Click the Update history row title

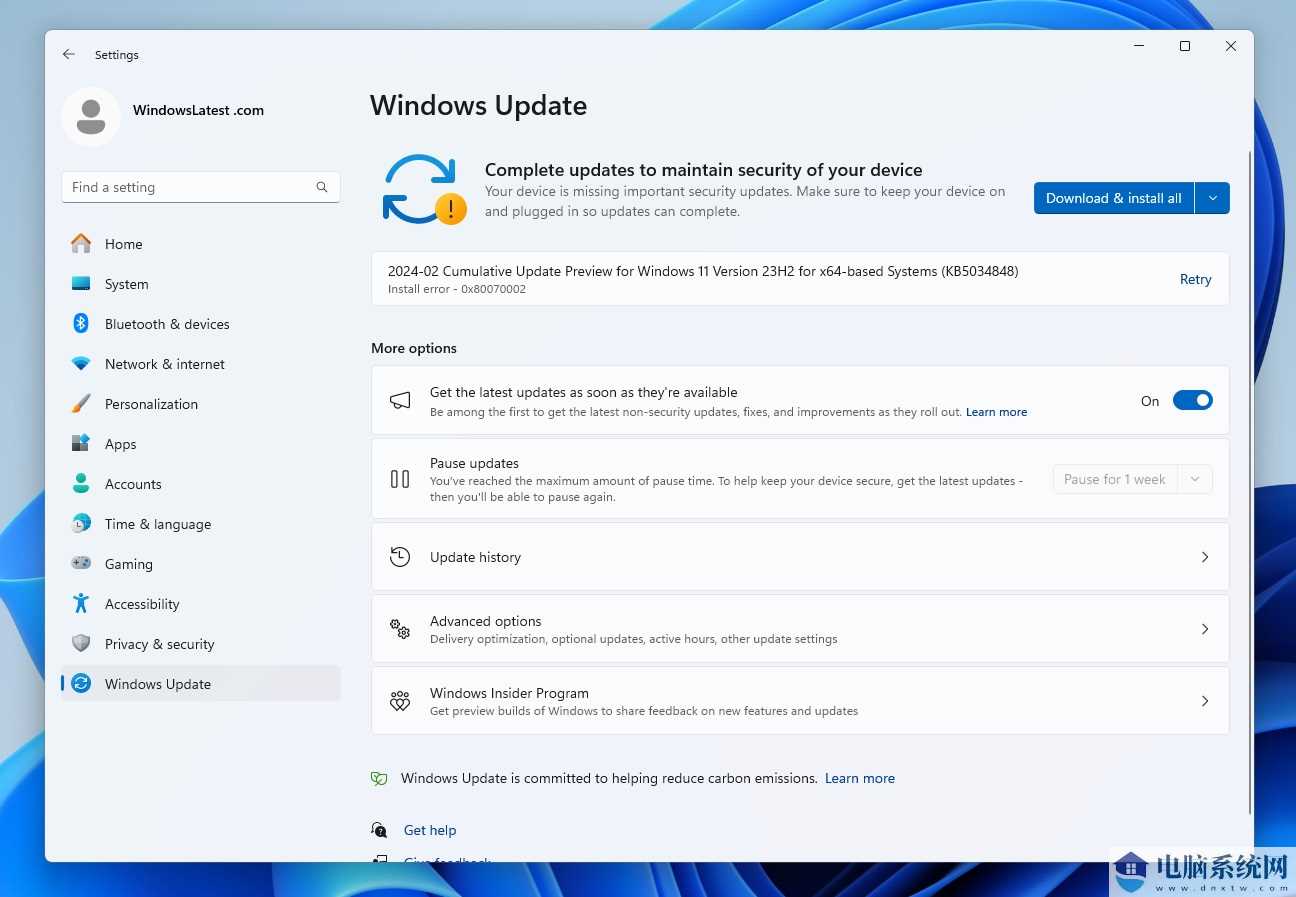(475, 557)
